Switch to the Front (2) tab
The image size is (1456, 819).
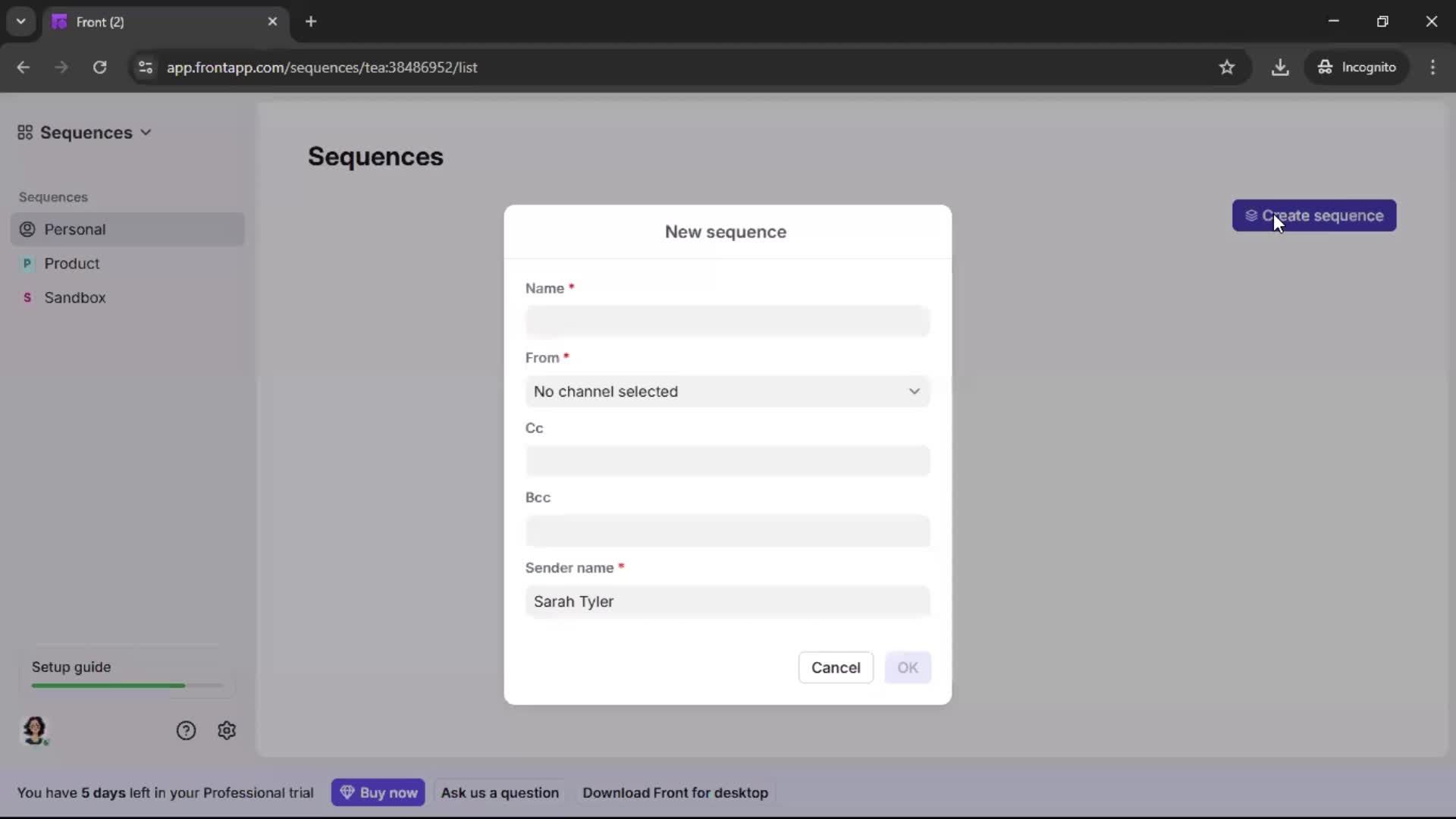point(152,22)
